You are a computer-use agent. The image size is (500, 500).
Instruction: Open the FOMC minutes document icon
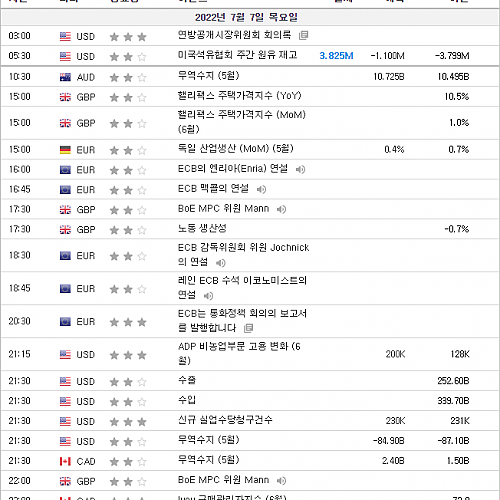[303, 35]
